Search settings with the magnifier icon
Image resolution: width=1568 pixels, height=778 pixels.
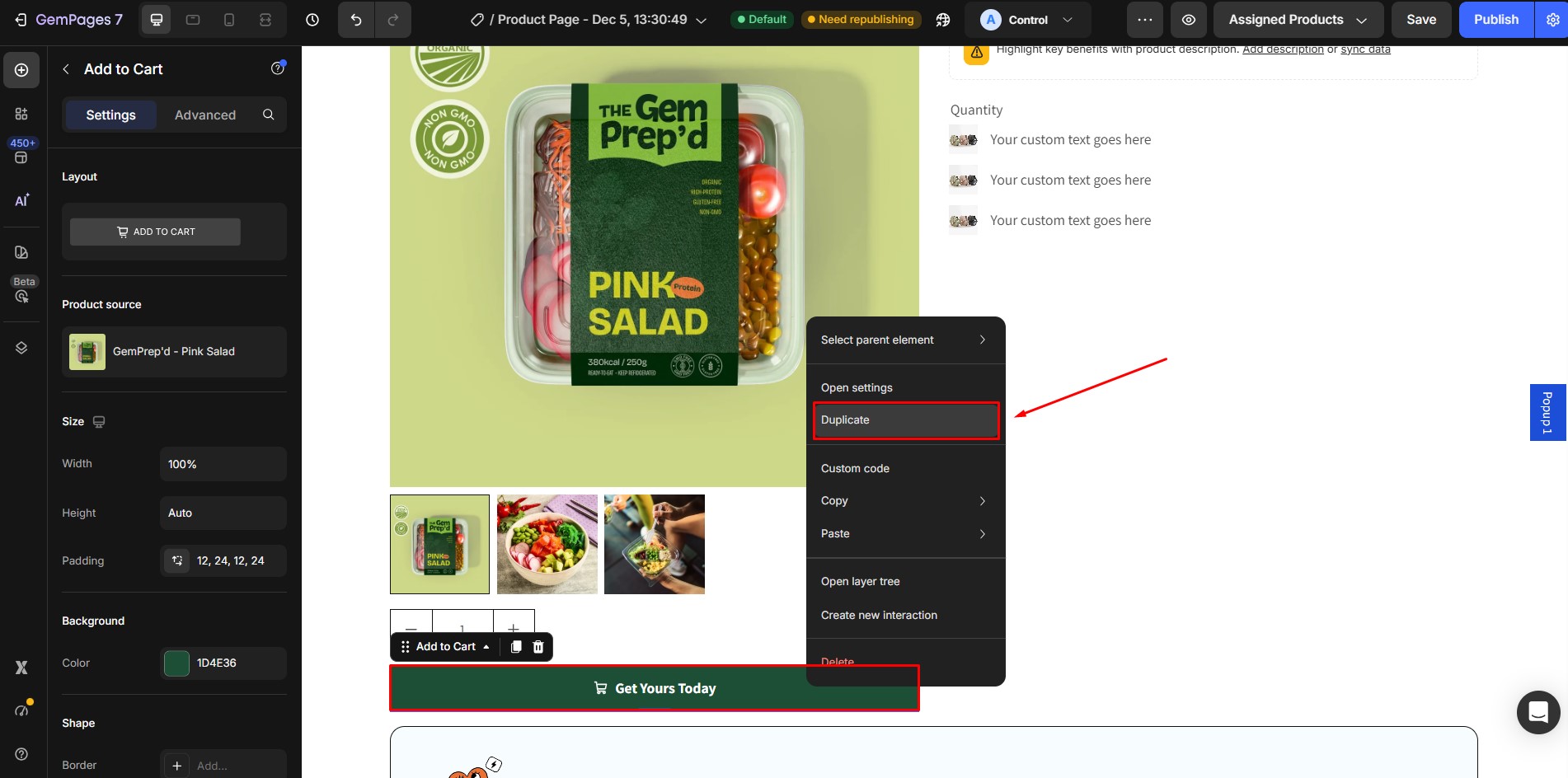(x=268, y=115)
